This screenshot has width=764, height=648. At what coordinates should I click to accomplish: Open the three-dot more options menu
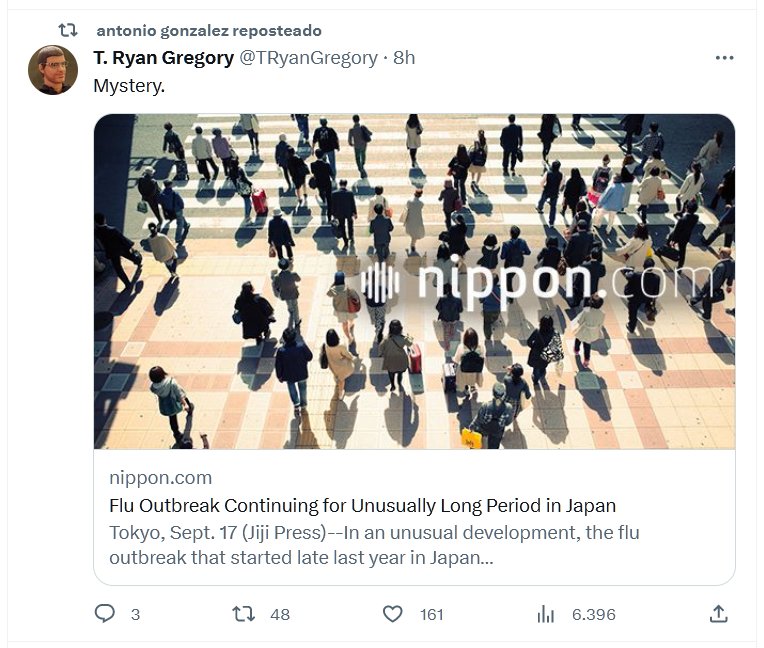725,58
